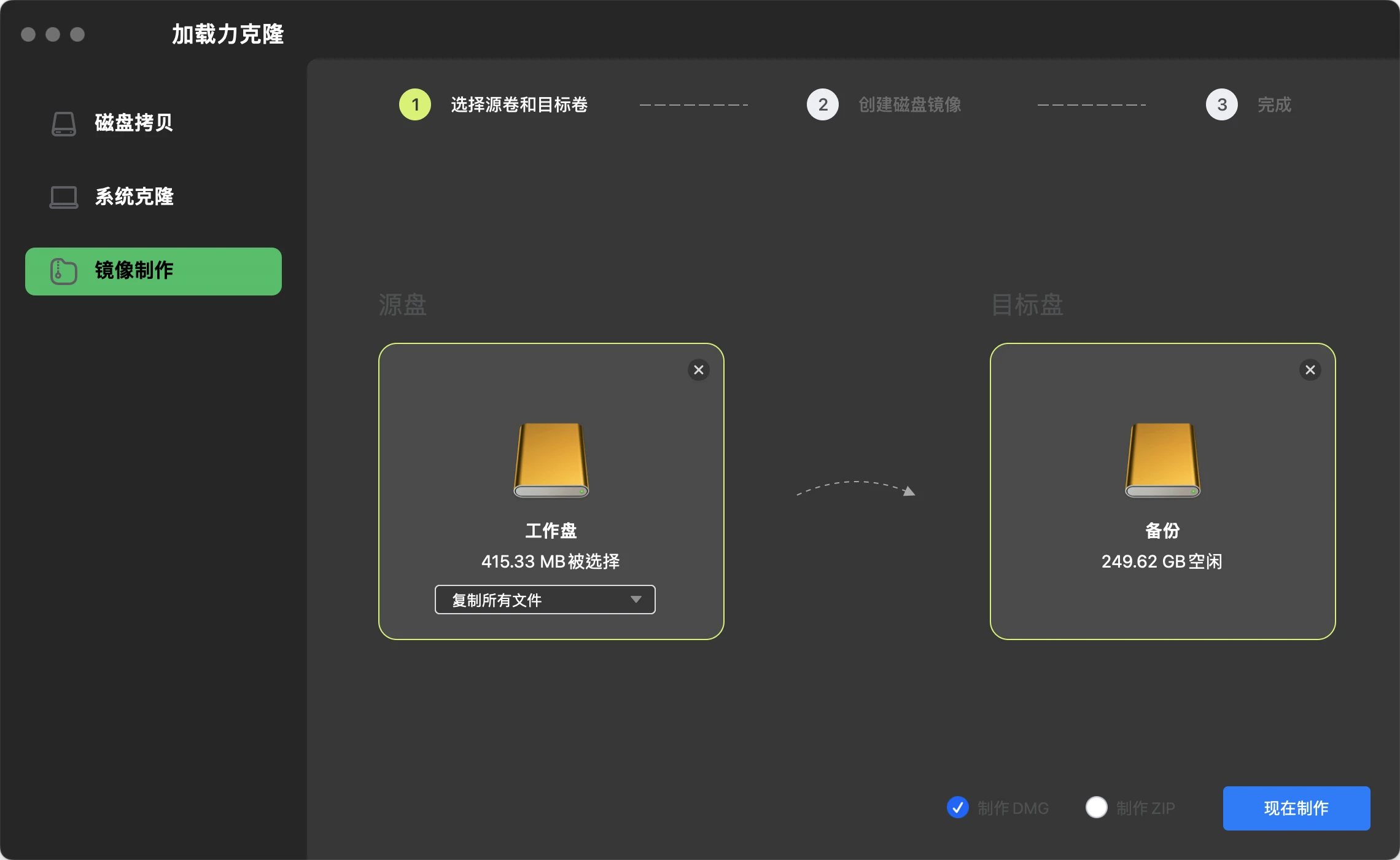Click the 备份 target drive icon

tap(1162, 460)
